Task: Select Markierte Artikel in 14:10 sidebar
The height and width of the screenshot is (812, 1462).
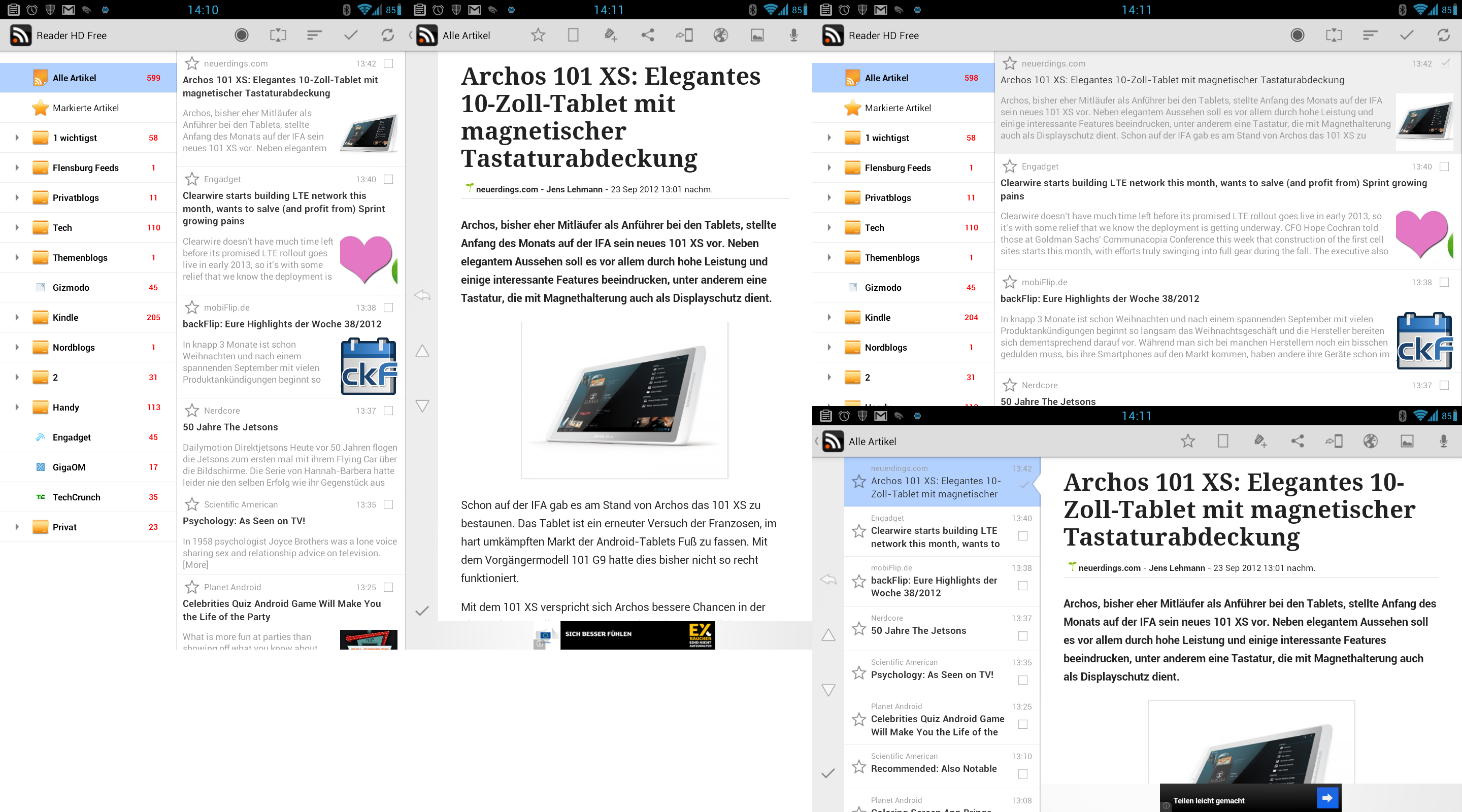Action: (x=88, y=108)
